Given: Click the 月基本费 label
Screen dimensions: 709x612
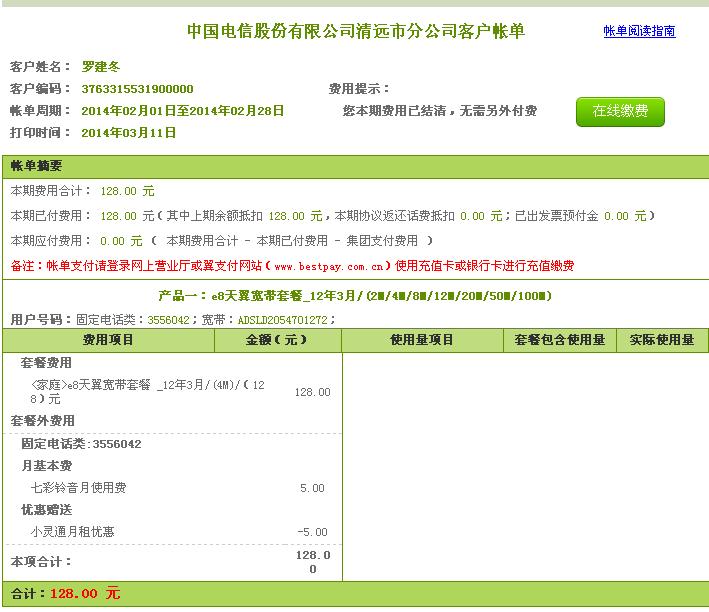Looking at the screenshot, I should (47, 465).
